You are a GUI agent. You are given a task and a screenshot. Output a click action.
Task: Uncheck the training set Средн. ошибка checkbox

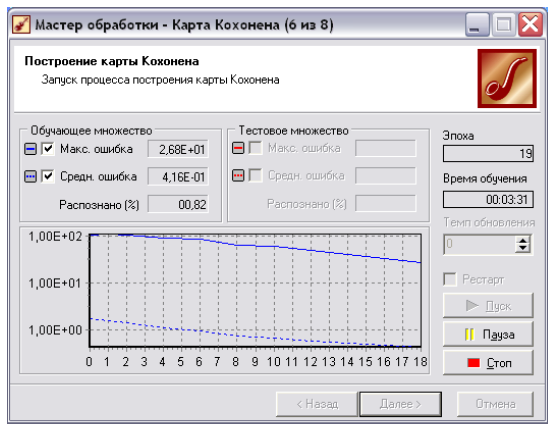point(48,176)
